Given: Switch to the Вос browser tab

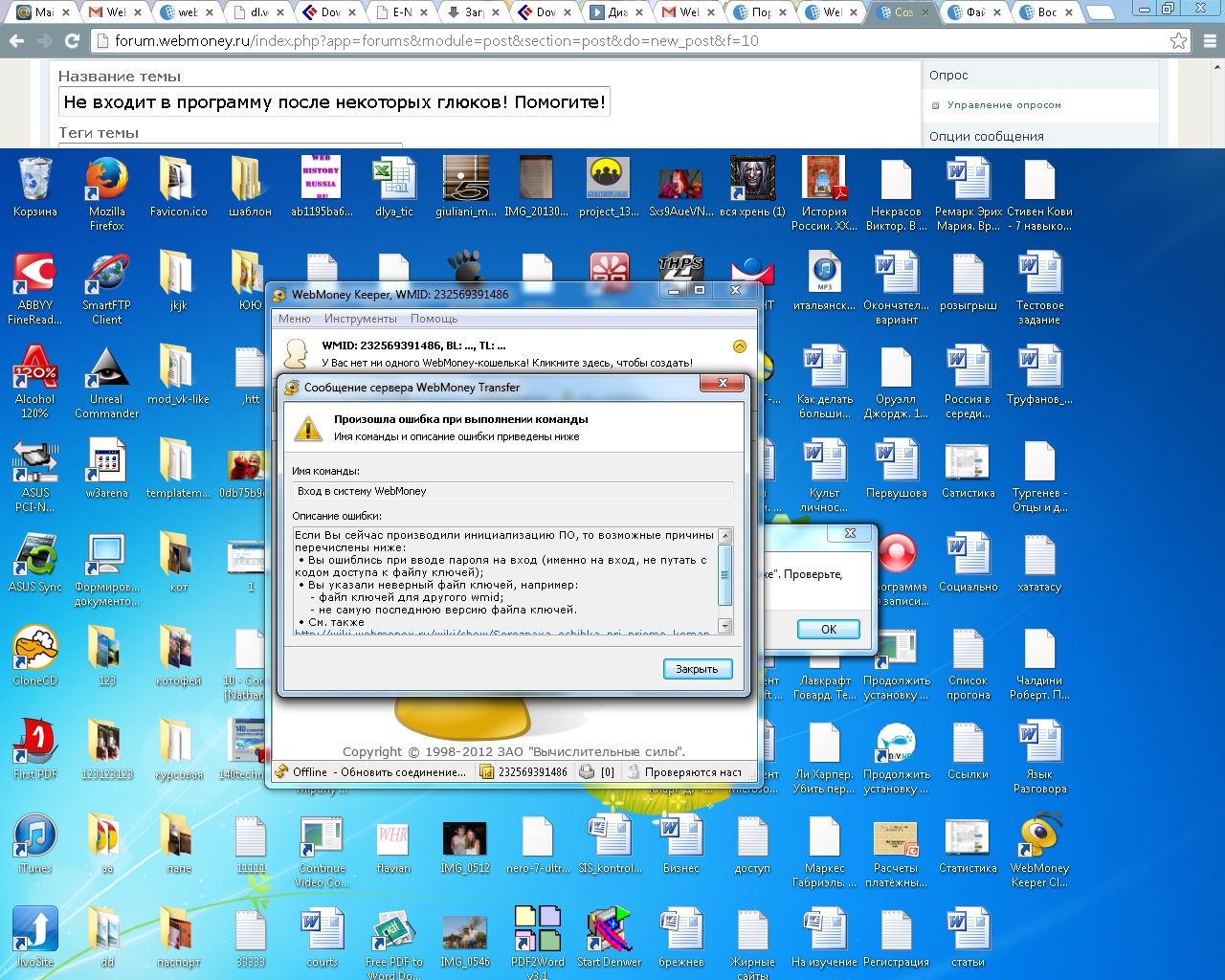Looking at the screenshot, I should click(1048, 12).
